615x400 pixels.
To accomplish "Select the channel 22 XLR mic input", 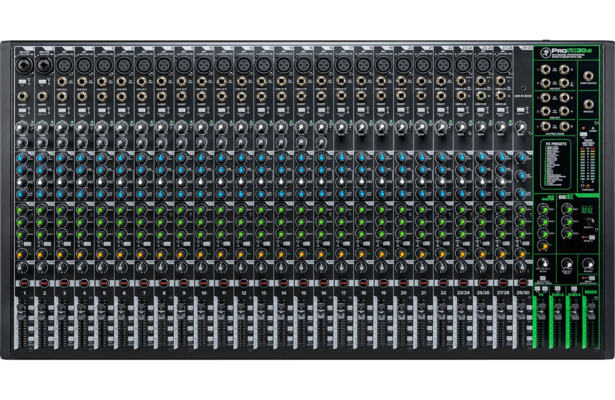I will tap(443, 65).
